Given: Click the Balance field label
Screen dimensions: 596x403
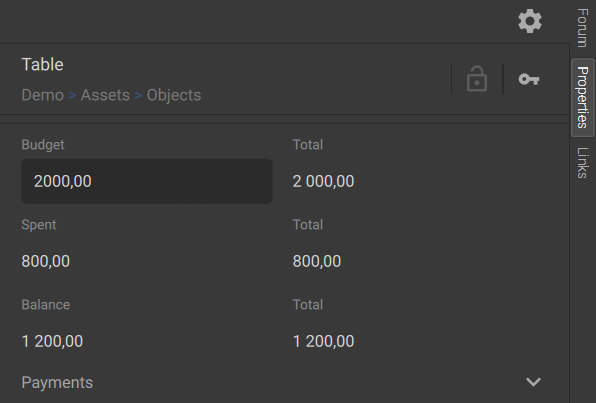Looking at the screenshot, I should point(46,305).
